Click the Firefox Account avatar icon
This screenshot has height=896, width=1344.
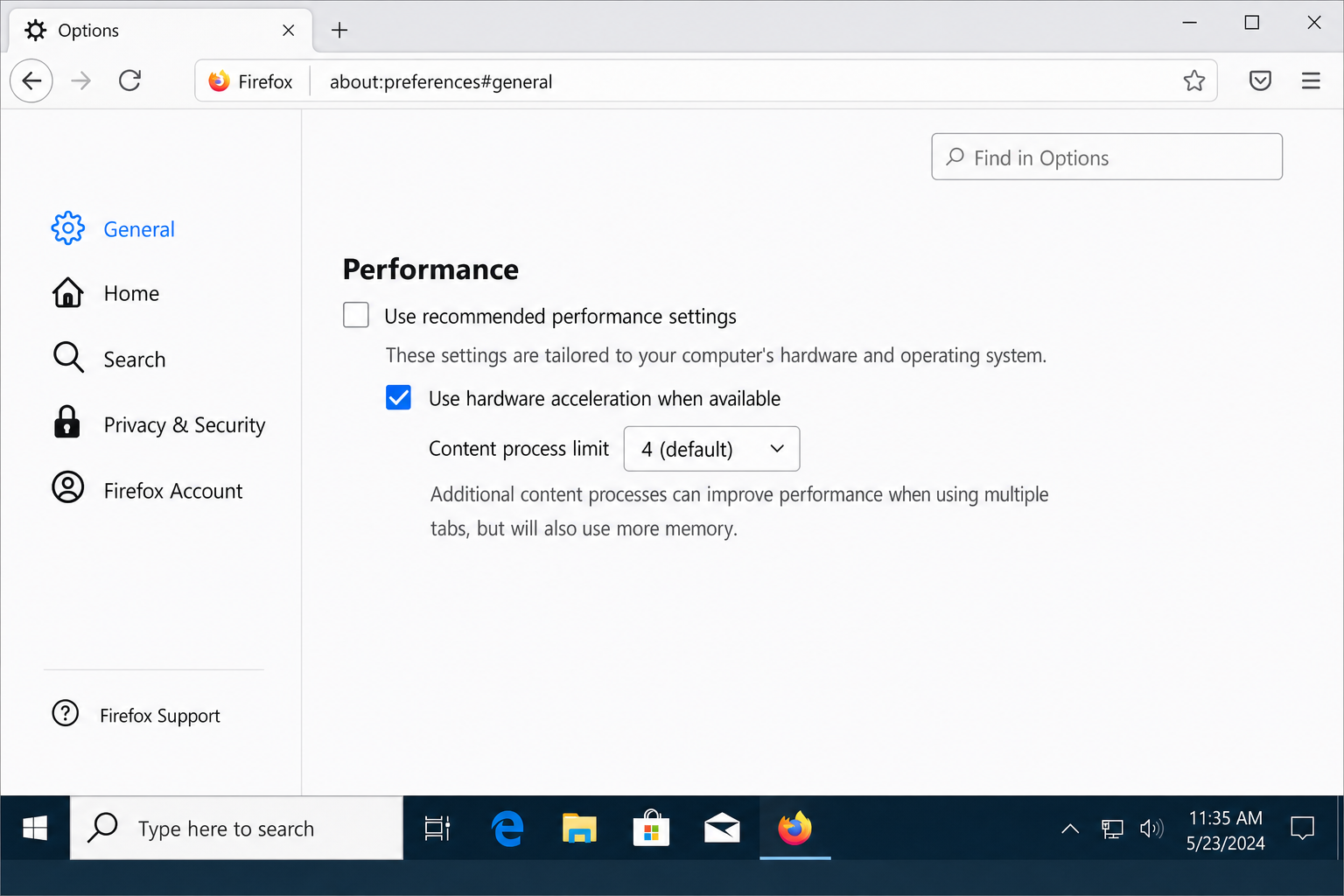pos(68,487)
